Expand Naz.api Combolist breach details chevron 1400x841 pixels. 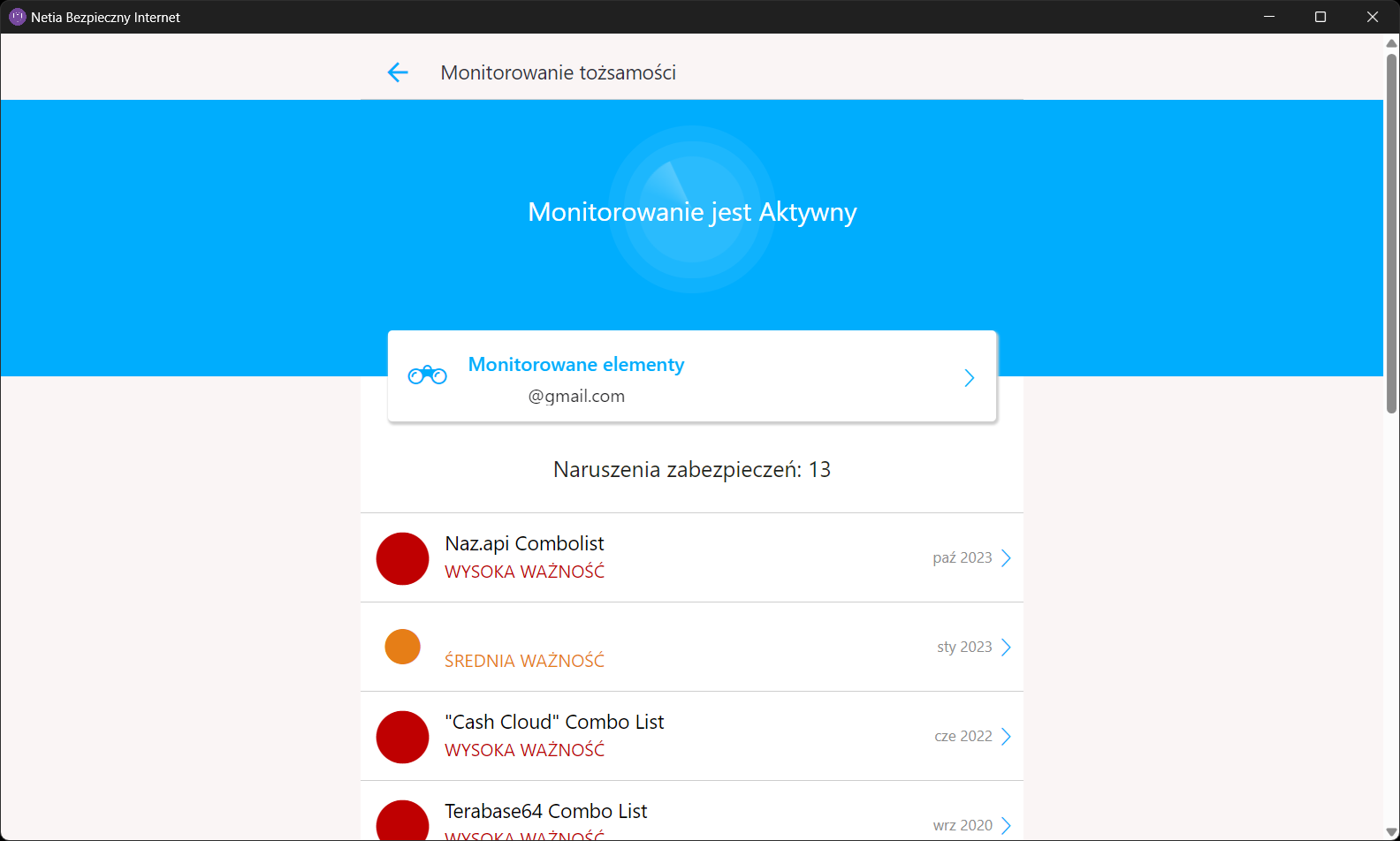click(x=1006, y=558)
